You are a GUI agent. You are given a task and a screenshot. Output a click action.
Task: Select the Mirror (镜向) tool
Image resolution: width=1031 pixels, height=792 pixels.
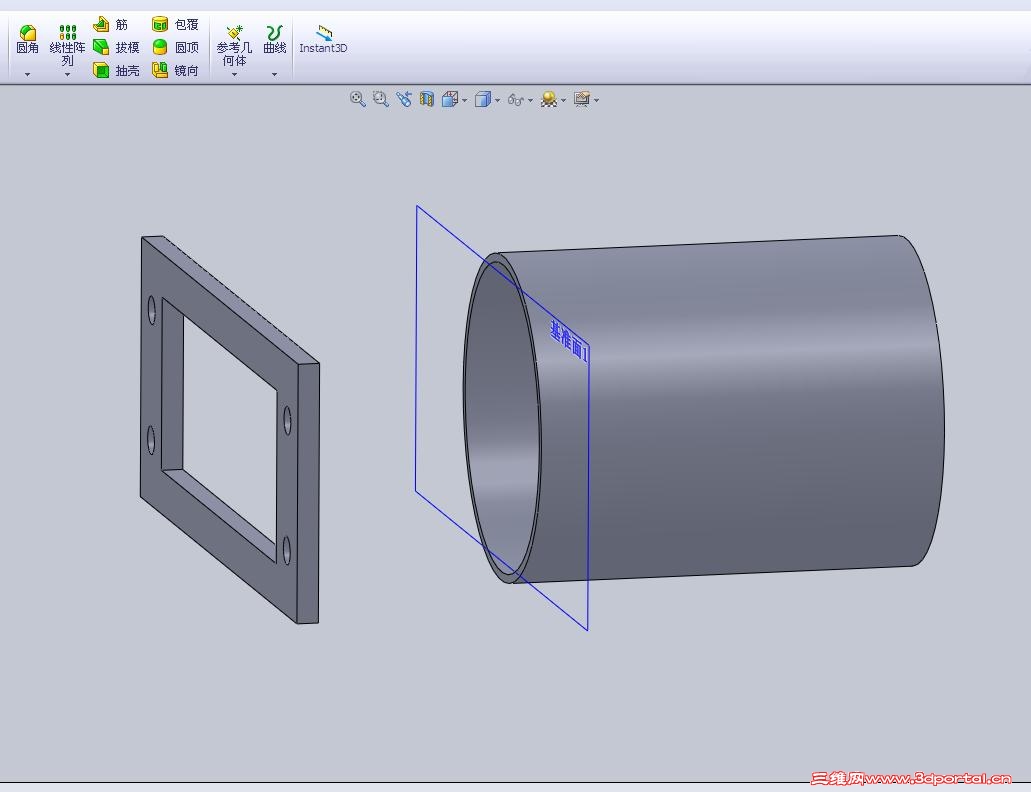tap(175, 70)
